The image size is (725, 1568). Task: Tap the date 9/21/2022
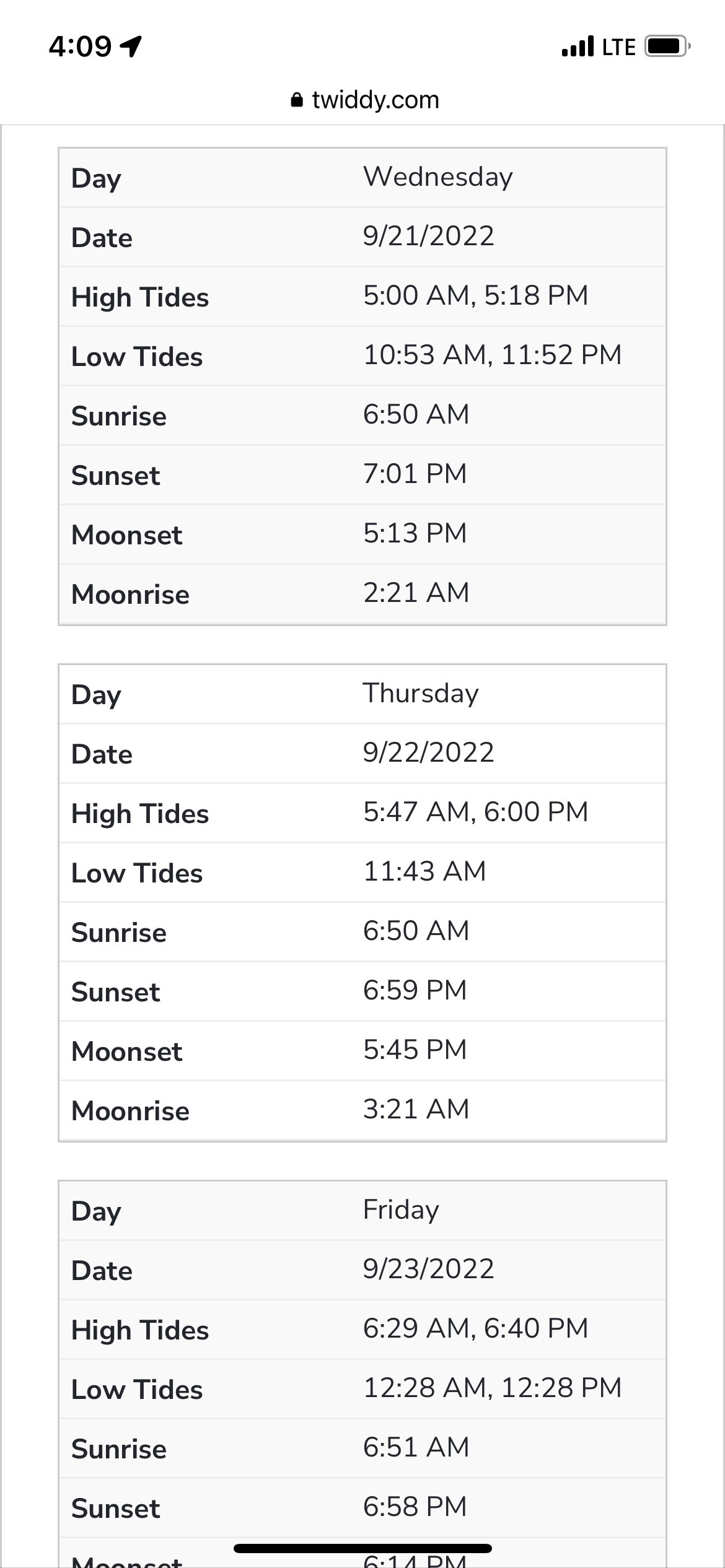point(428,237)
